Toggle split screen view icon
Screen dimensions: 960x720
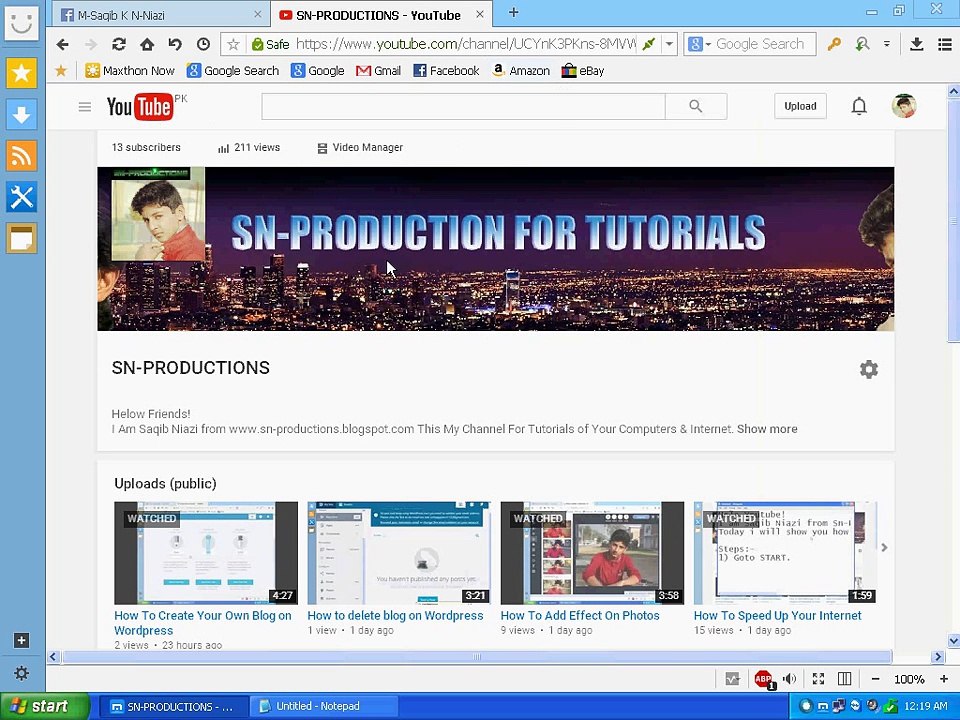click(844, 679)
